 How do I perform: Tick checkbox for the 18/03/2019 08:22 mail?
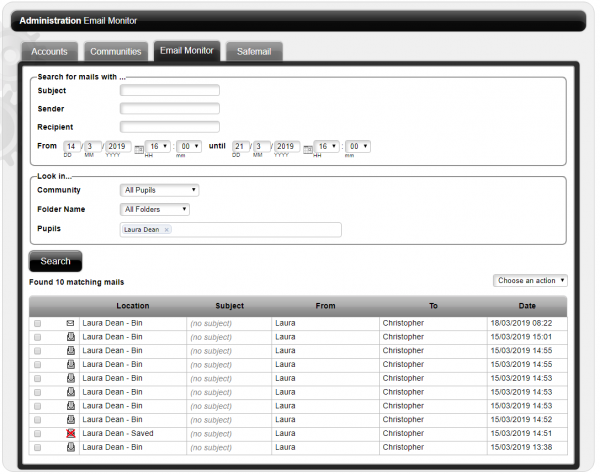[x=38, y=324]
